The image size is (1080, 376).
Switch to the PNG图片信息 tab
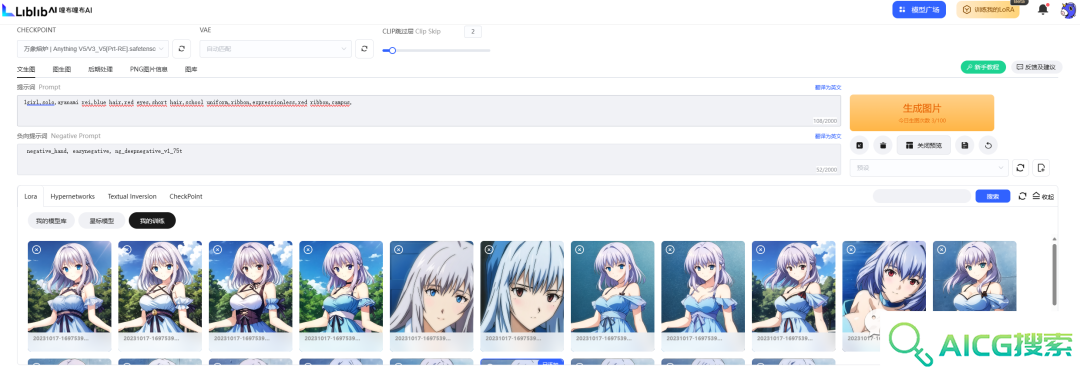coord(149,69)
